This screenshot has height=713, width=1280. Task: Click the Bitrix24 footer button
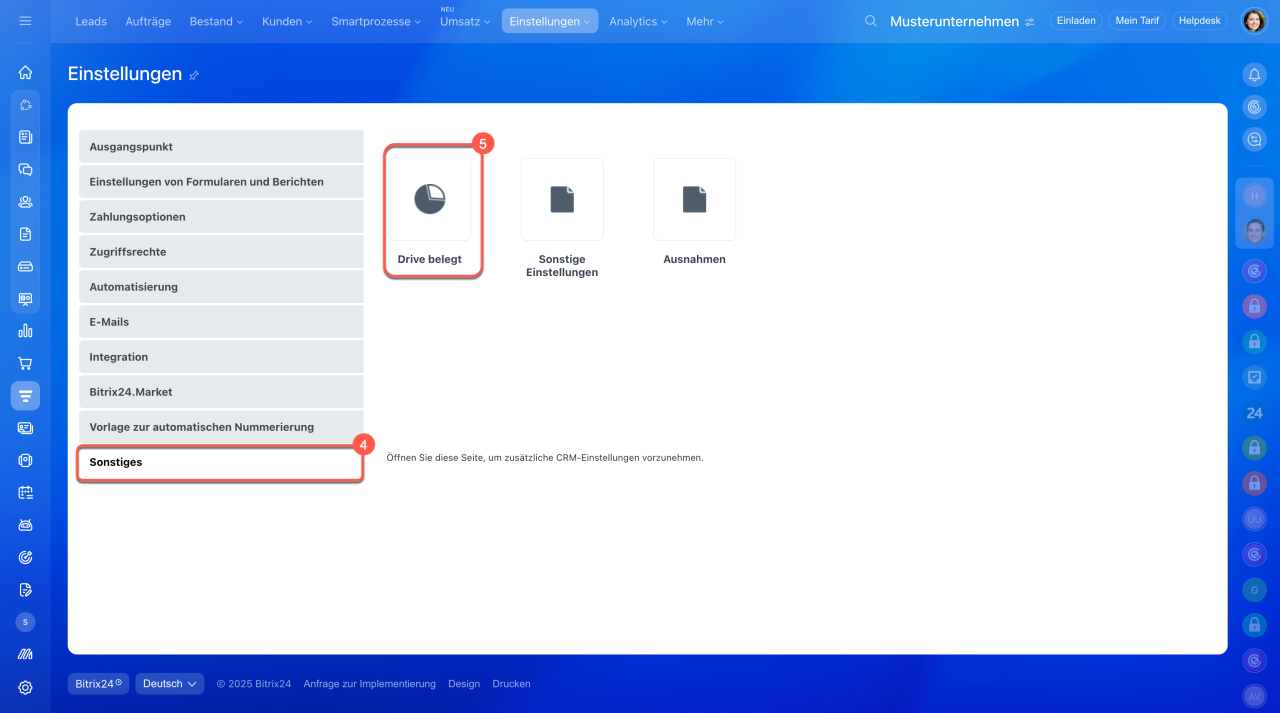[x=98, y=684]
